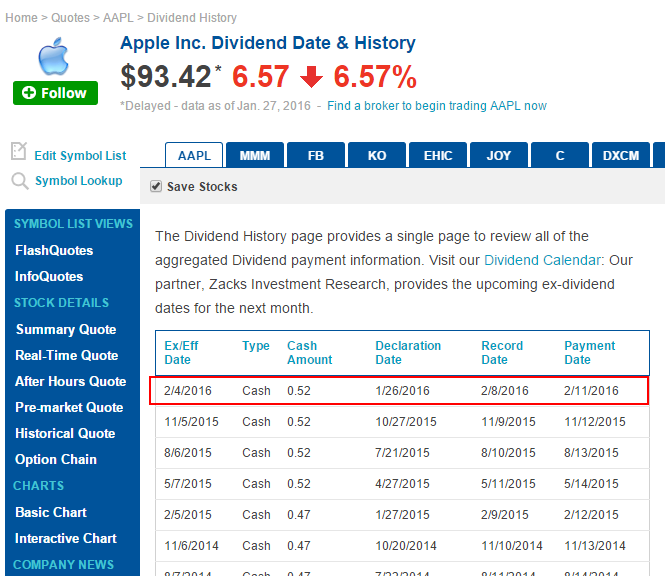Open Find a broker trading link
Viewport: 665px width, 576px height.
437,106
